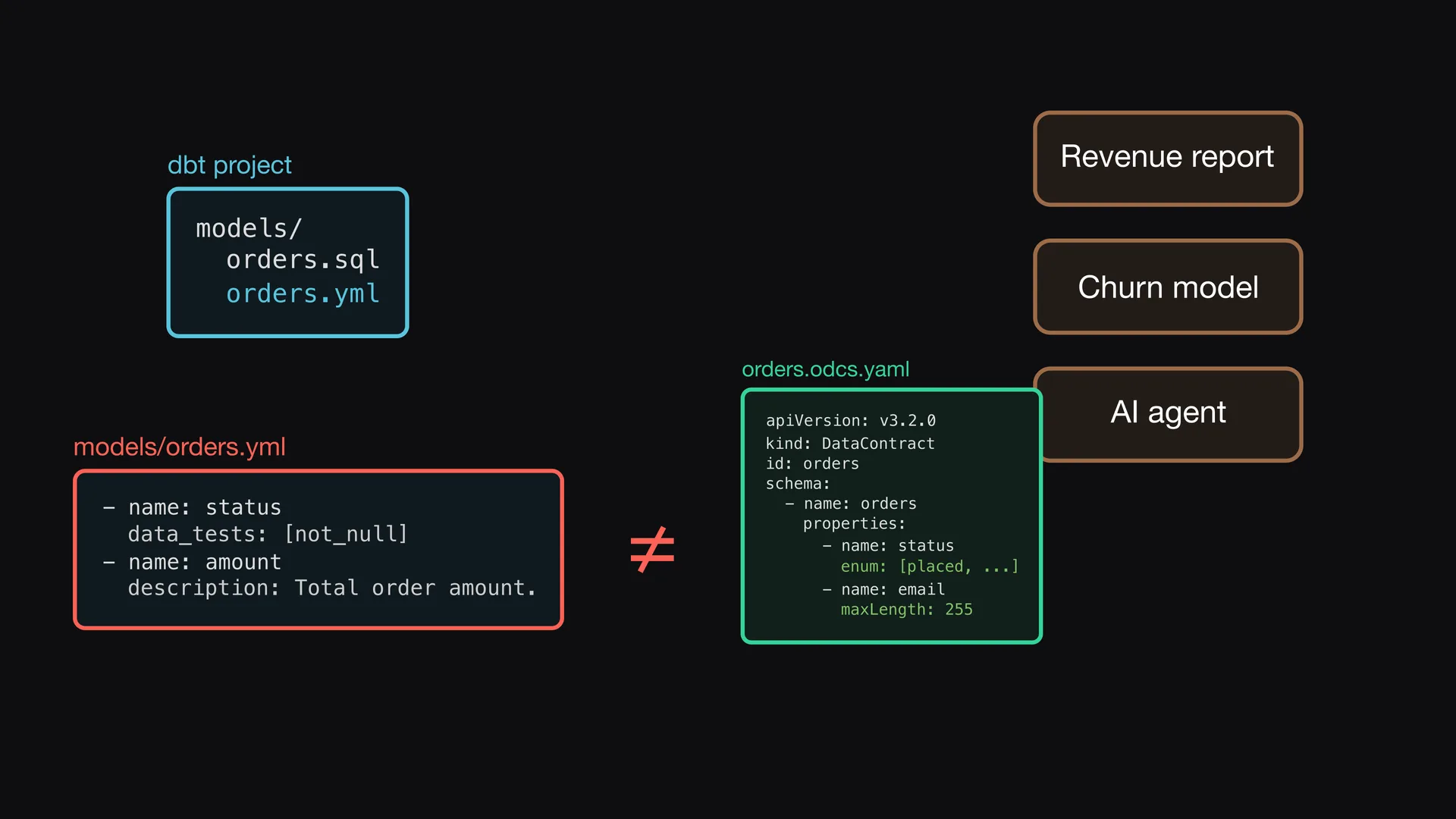Click the 'dbt project' label
1456x819 pixels.
coord(229,165)
